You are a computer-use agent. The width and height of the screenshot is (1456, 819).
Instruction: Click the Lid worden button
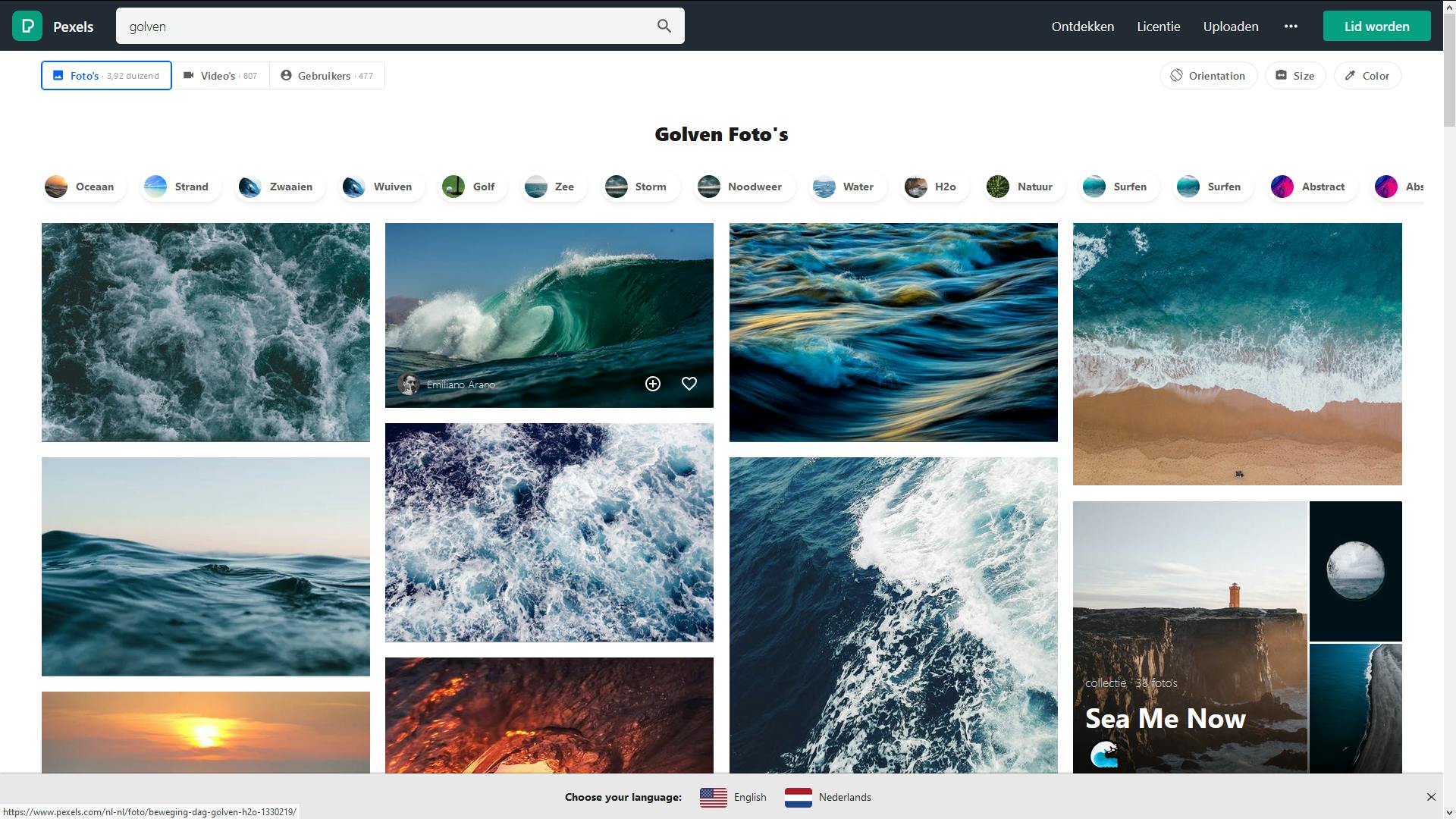pyautogui.click(x=1376, y=27)
